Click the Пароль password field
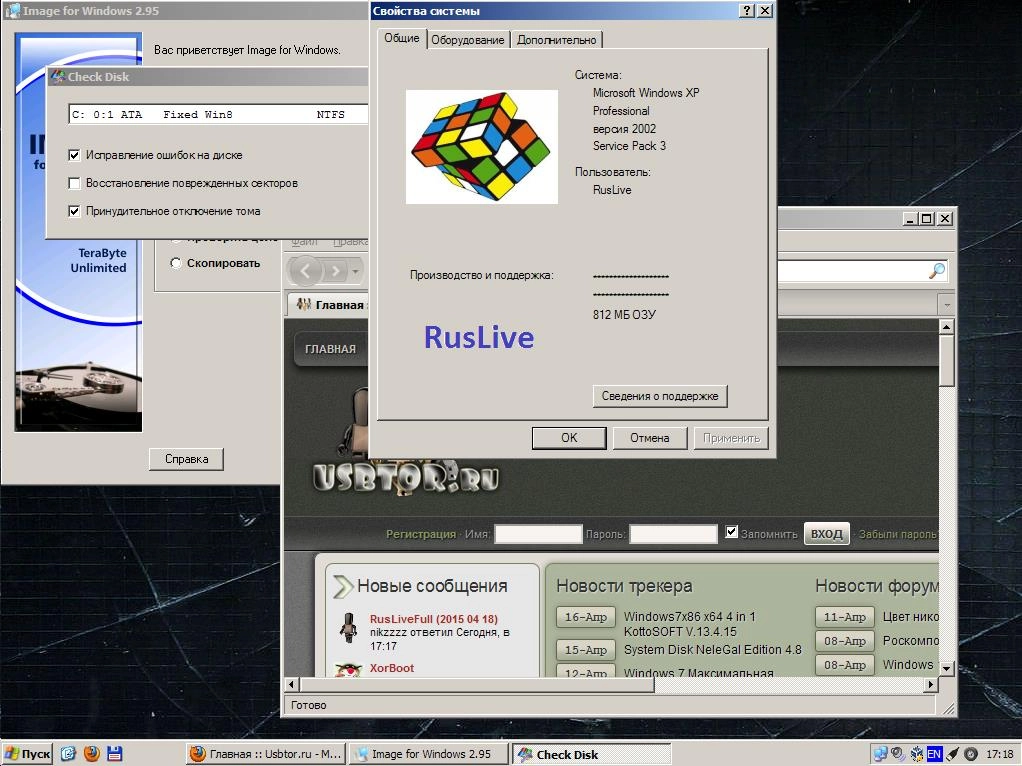 [673, 534]
